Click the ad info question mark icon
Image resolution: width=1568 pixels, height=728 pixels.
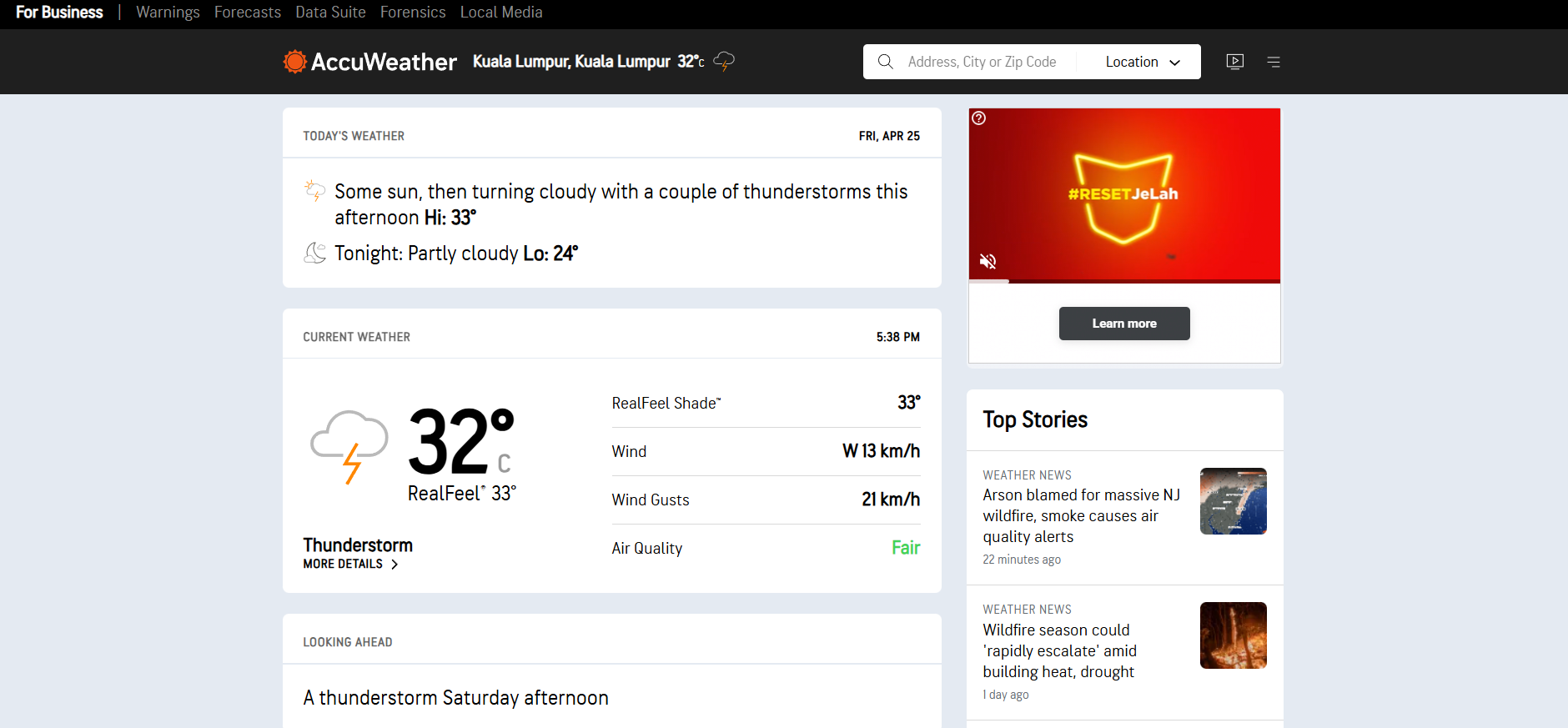(979, 118)
